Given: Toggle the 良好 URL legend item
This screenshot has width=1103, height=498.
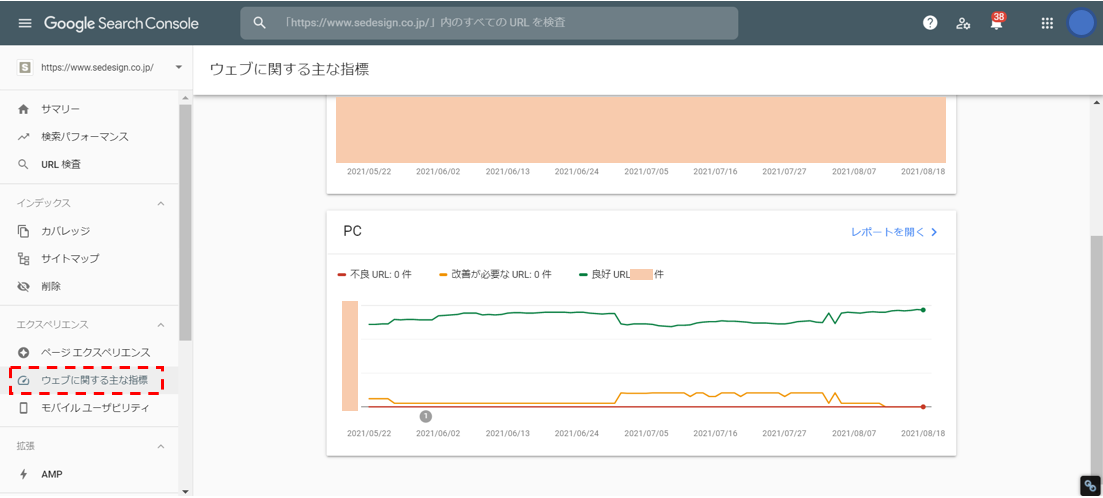Looking at the screenshot, I should 621,274.
